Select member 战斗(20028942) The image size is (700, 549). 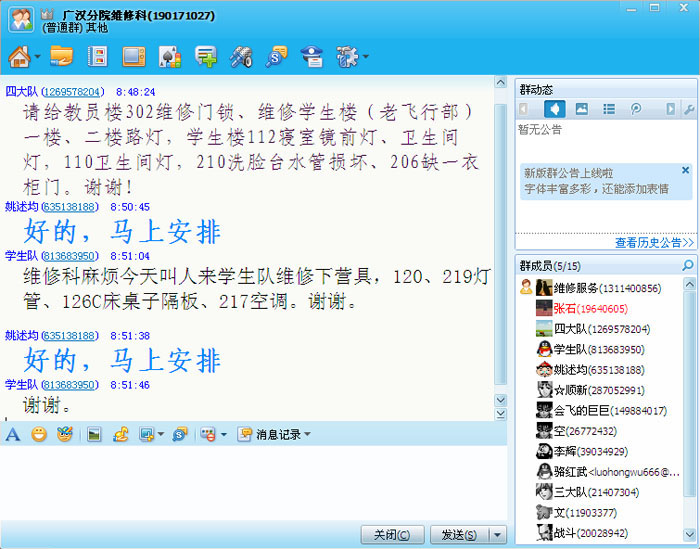click(x=600, y=533)
